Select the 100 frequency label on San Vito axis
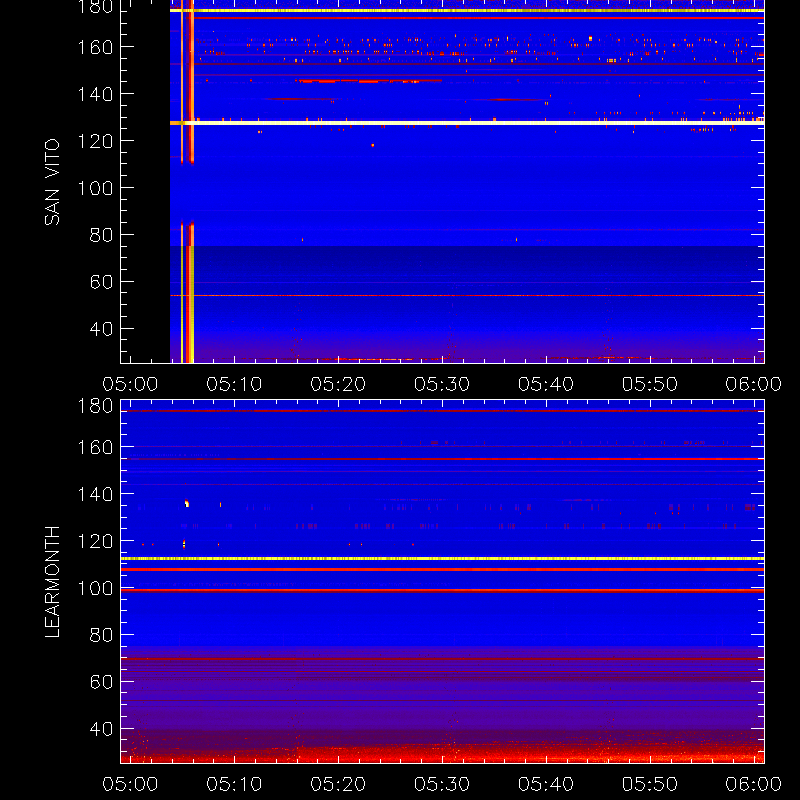 point(95,188)
